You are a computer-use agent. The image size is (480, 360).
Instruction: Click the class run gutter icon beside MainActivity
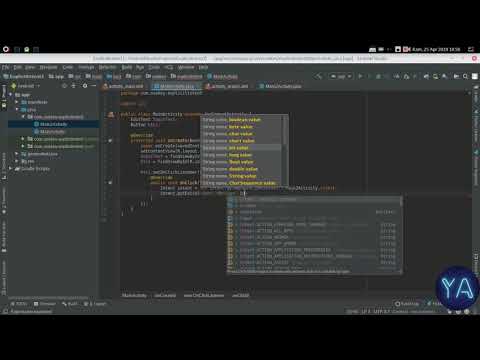click(x=111, y=115)
